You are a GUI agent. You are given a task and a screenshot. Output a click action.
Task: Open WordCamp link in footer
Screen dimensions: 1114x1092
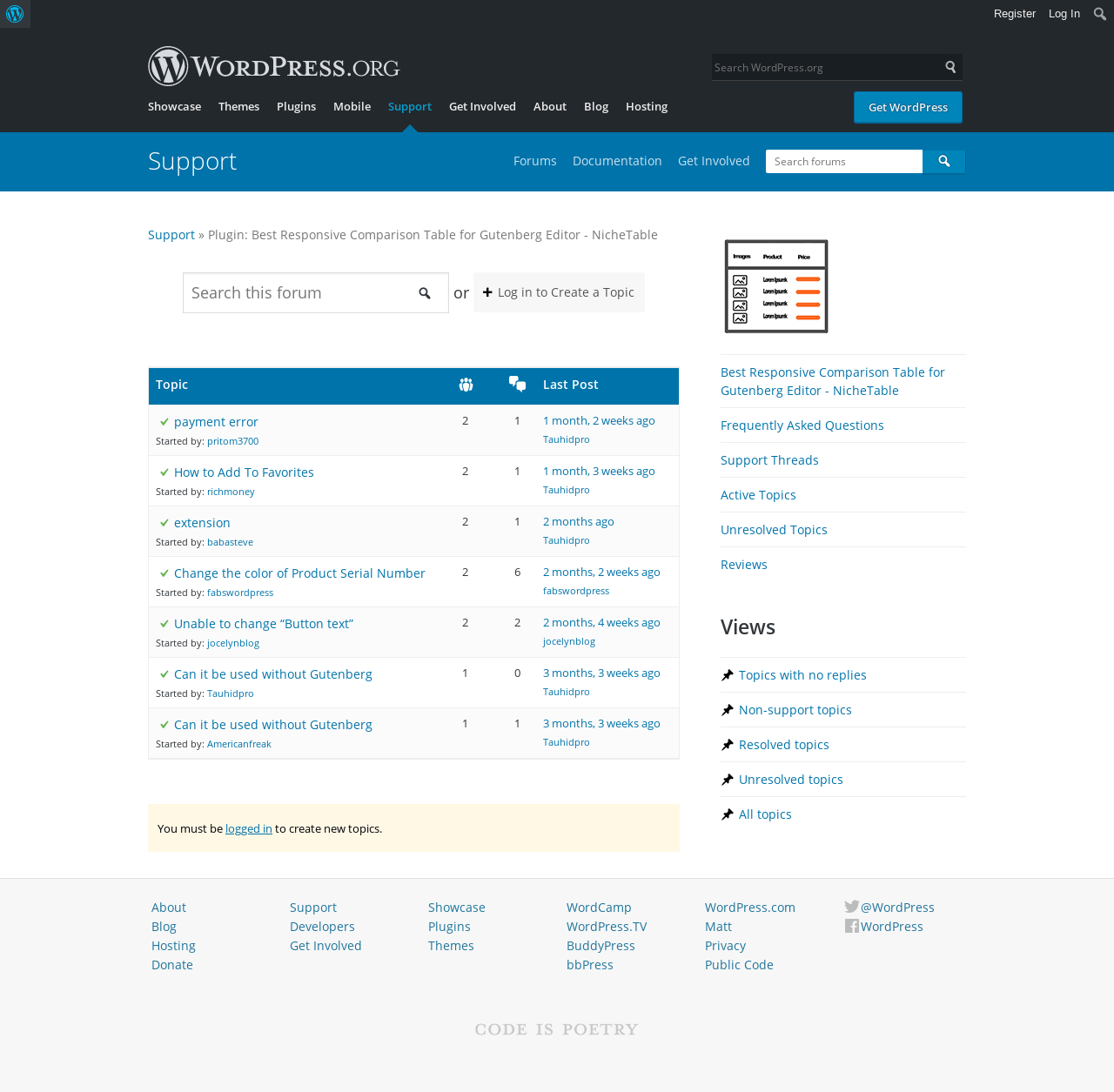coord(599,908)
